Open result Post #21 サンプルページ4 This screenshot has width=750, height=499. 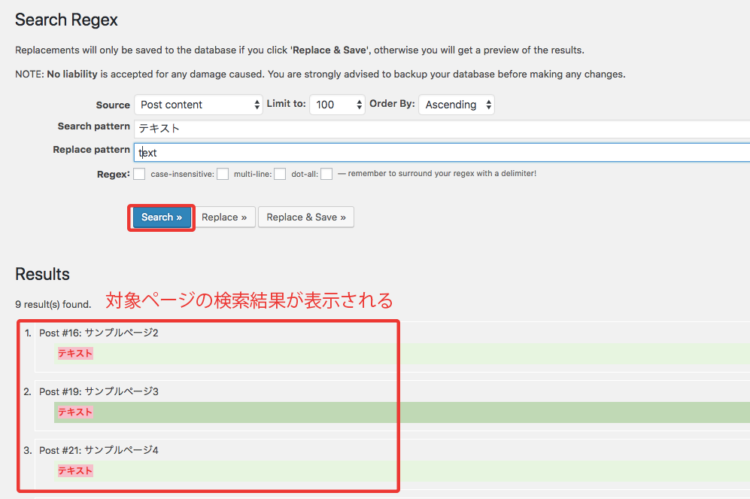coord(99,450)
